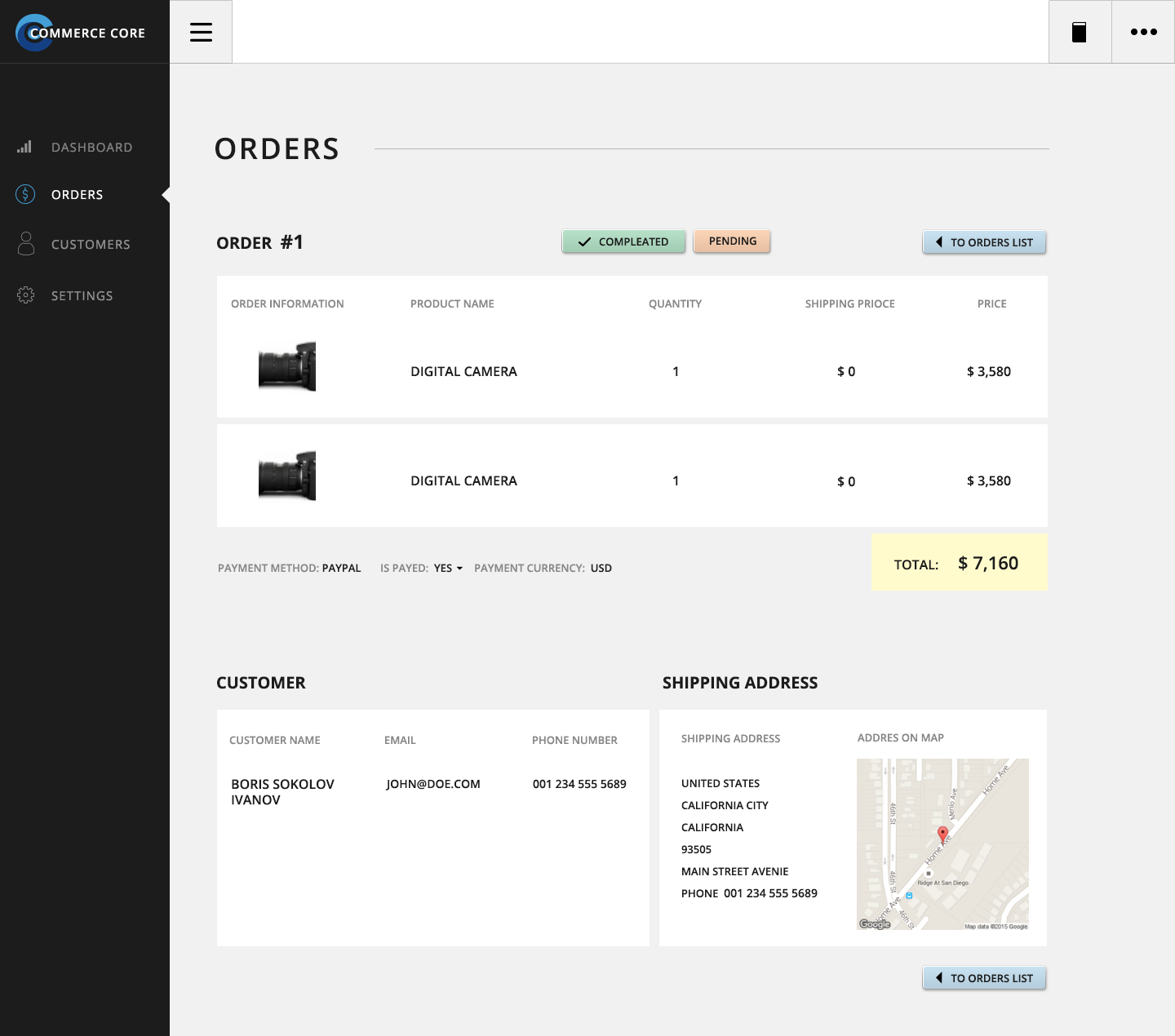Click the Dashboard bar chart icon

pos(24,147)
